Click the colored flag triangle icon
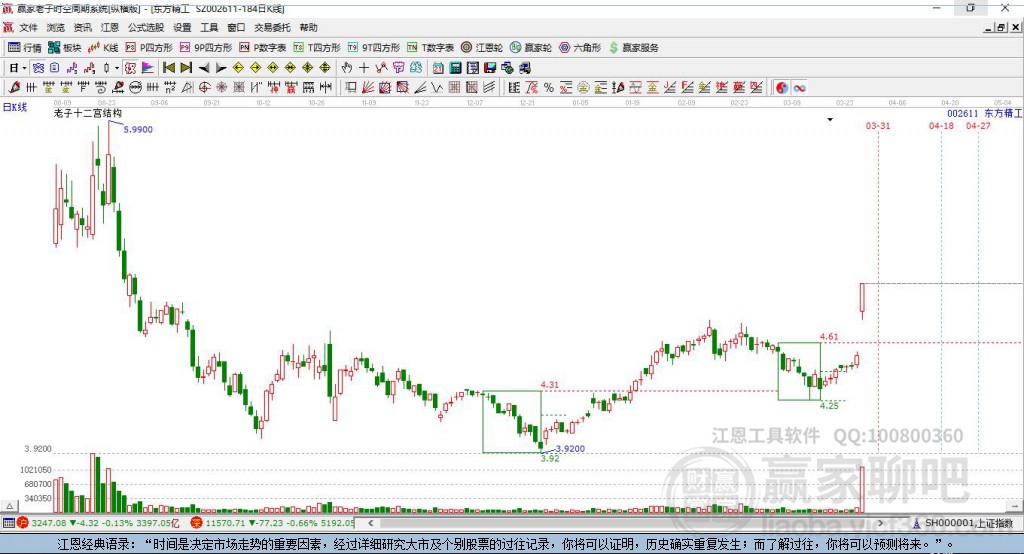 click(x=148, y=68)
